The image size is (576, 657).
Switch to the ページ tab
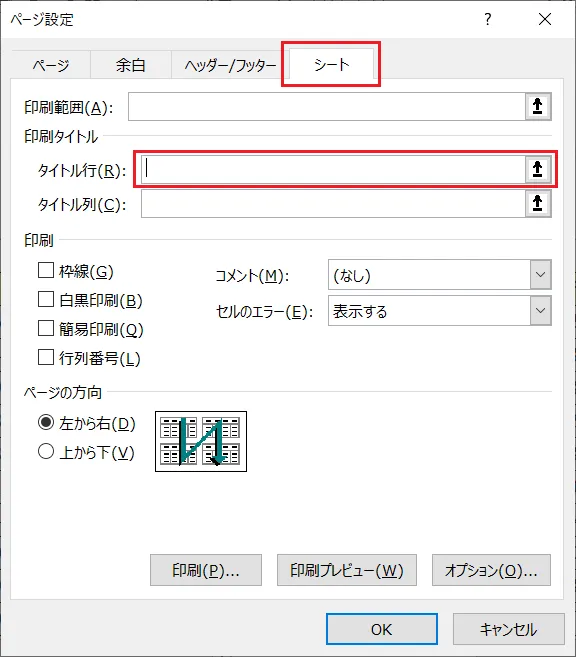click(x=51, y=65)
